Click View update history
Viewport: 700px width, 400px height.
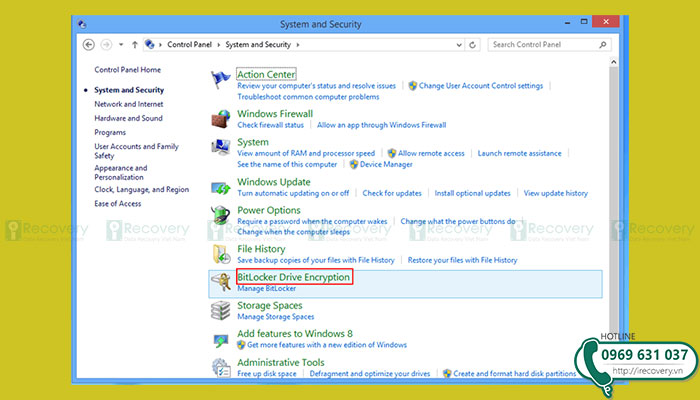coord(556,193)
